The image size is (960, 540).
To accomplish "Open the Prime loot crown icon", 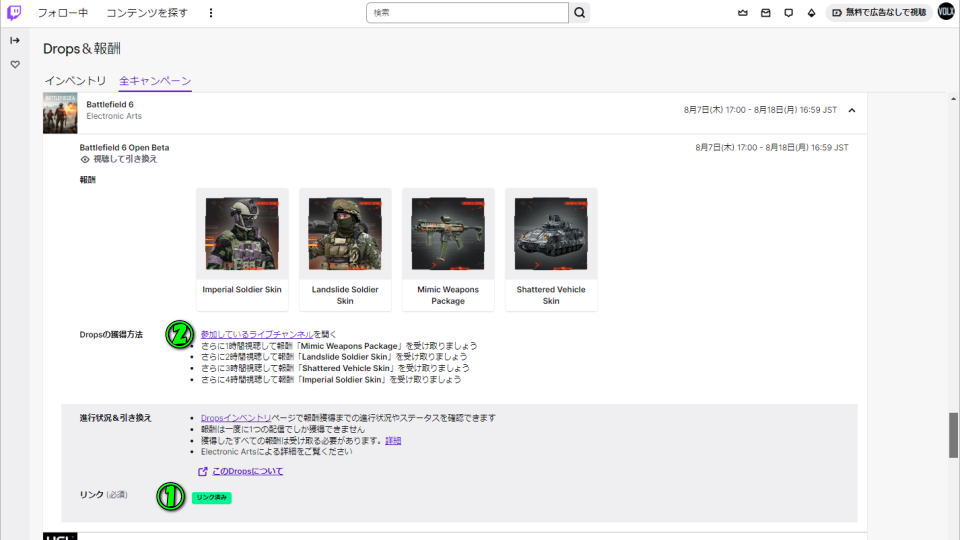I will pyautogui.click(x=743, y=13).
